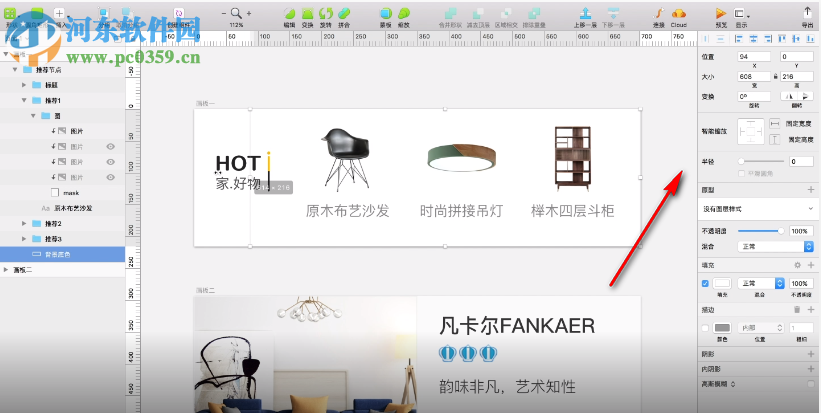The image size is (821, 413).
Task: Collapse the 推荐1 group
Action: (x=24, y=100)
